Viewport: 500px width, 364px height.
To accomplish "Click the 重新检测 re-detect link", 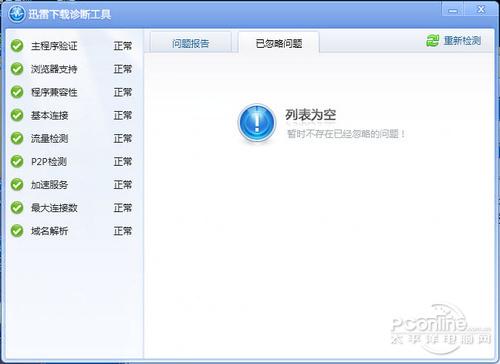I will 462,41.
